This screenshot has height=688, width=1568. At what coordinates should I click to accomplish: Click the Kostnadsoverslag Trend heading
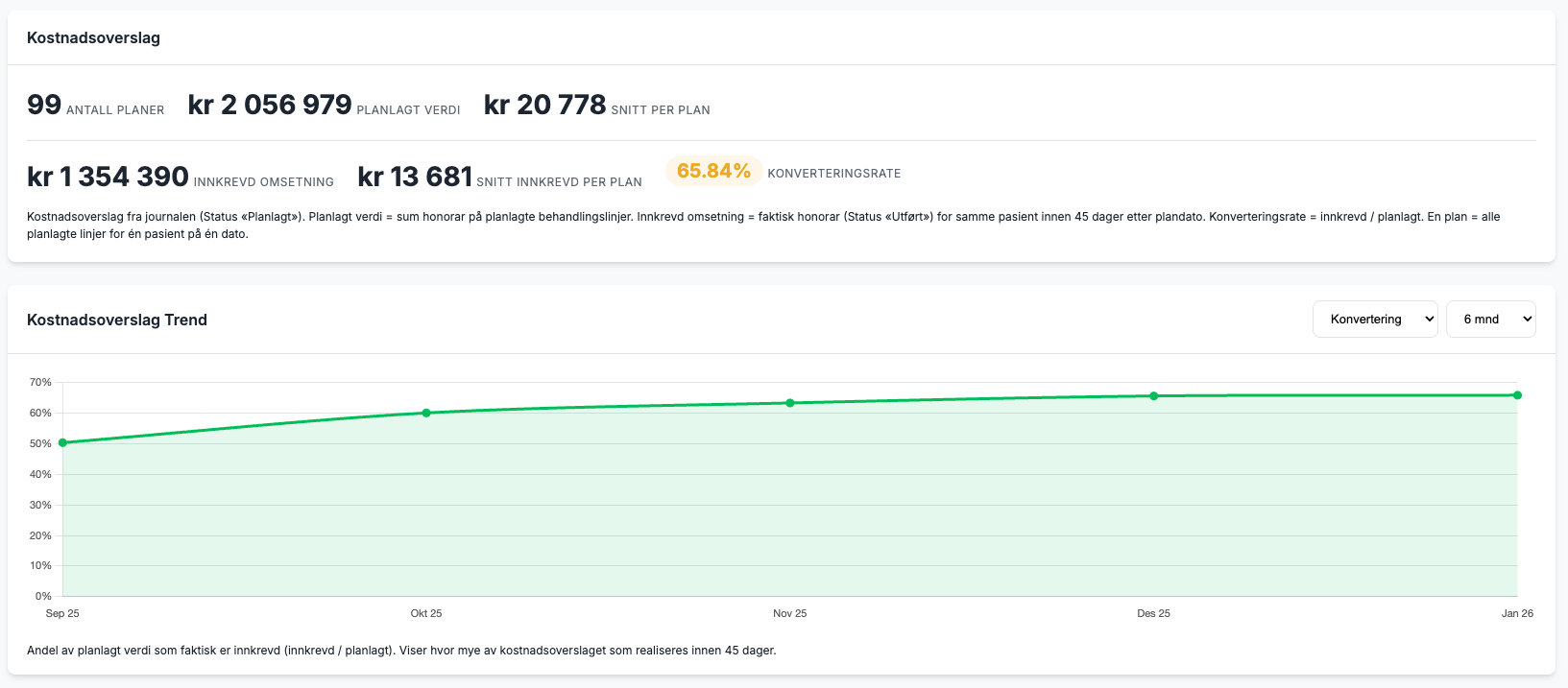point(117,320)
